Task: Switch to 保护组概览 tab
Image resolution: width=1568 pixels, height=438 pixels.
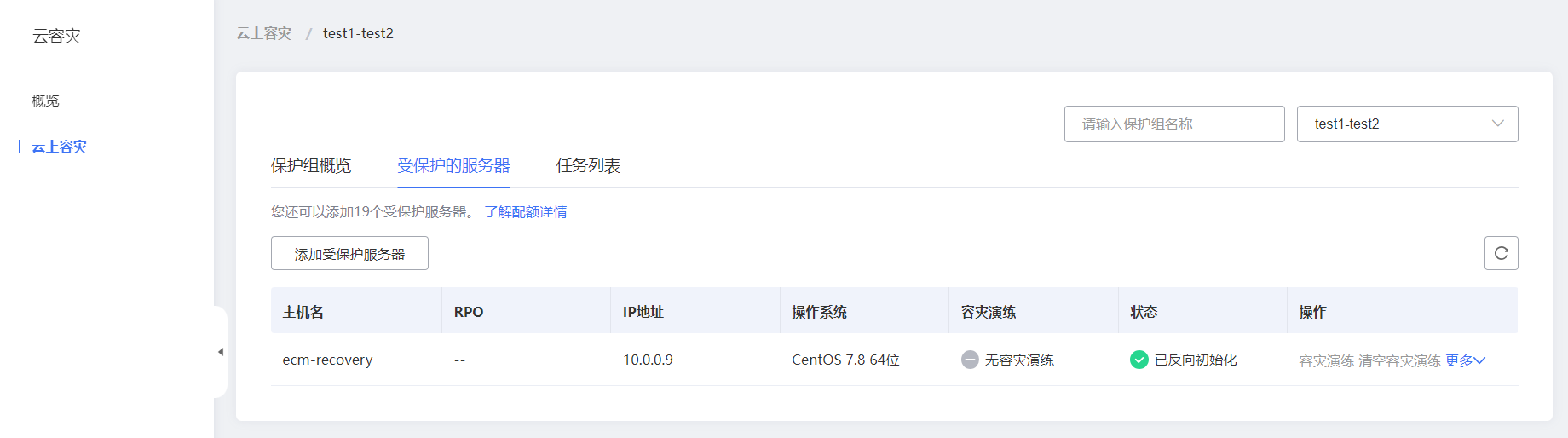Action: 311,165
